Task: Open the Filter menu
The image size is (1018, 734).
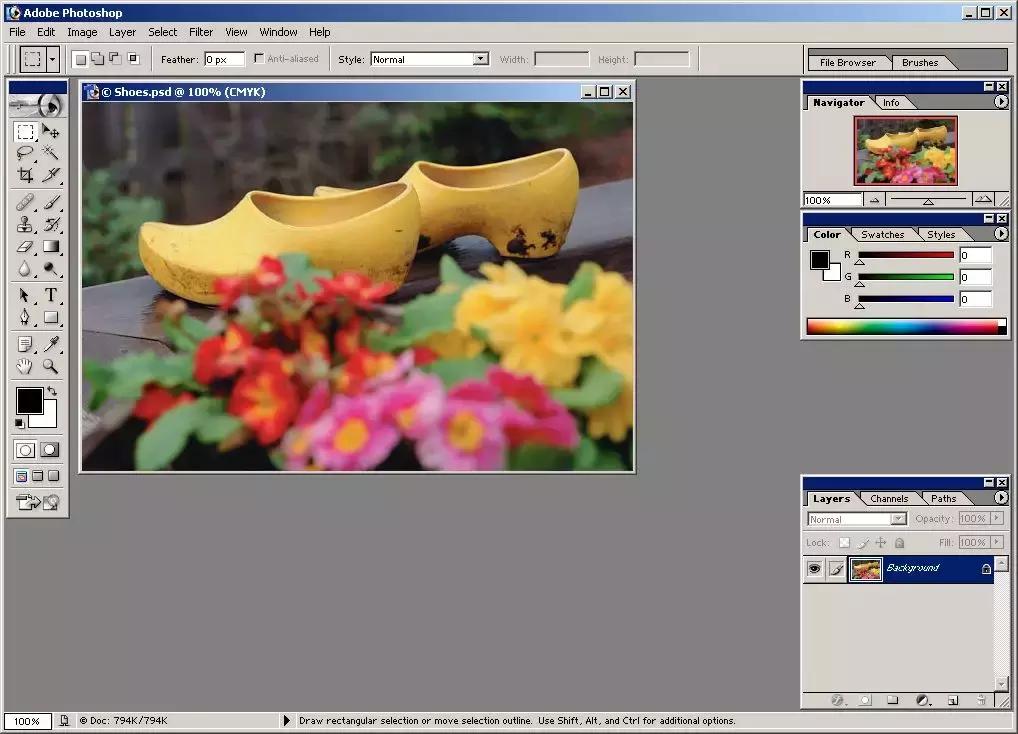Action: coord(201,32)
